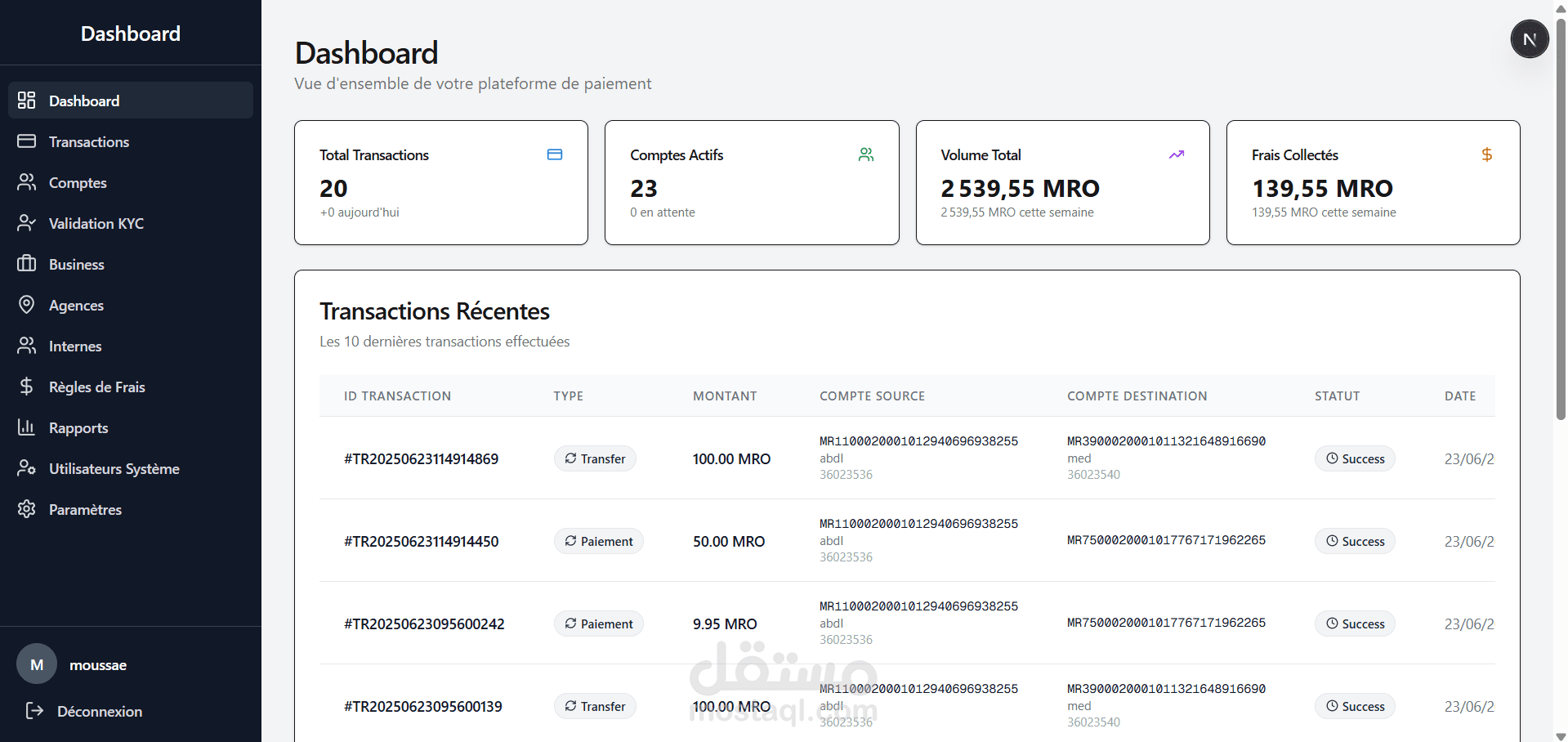Screen dimensions: 1568x742
Task: Click the dollar icon in Frais Collectés card
Action: pos(1487,154)
